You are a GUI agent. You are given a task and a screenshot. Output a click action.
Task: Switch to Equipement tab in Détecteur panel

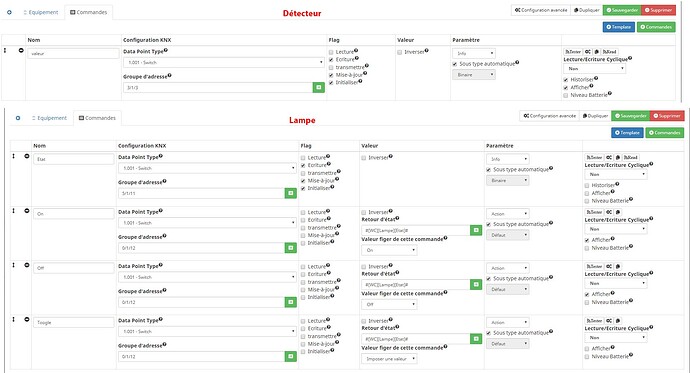[x=40, y=12]
